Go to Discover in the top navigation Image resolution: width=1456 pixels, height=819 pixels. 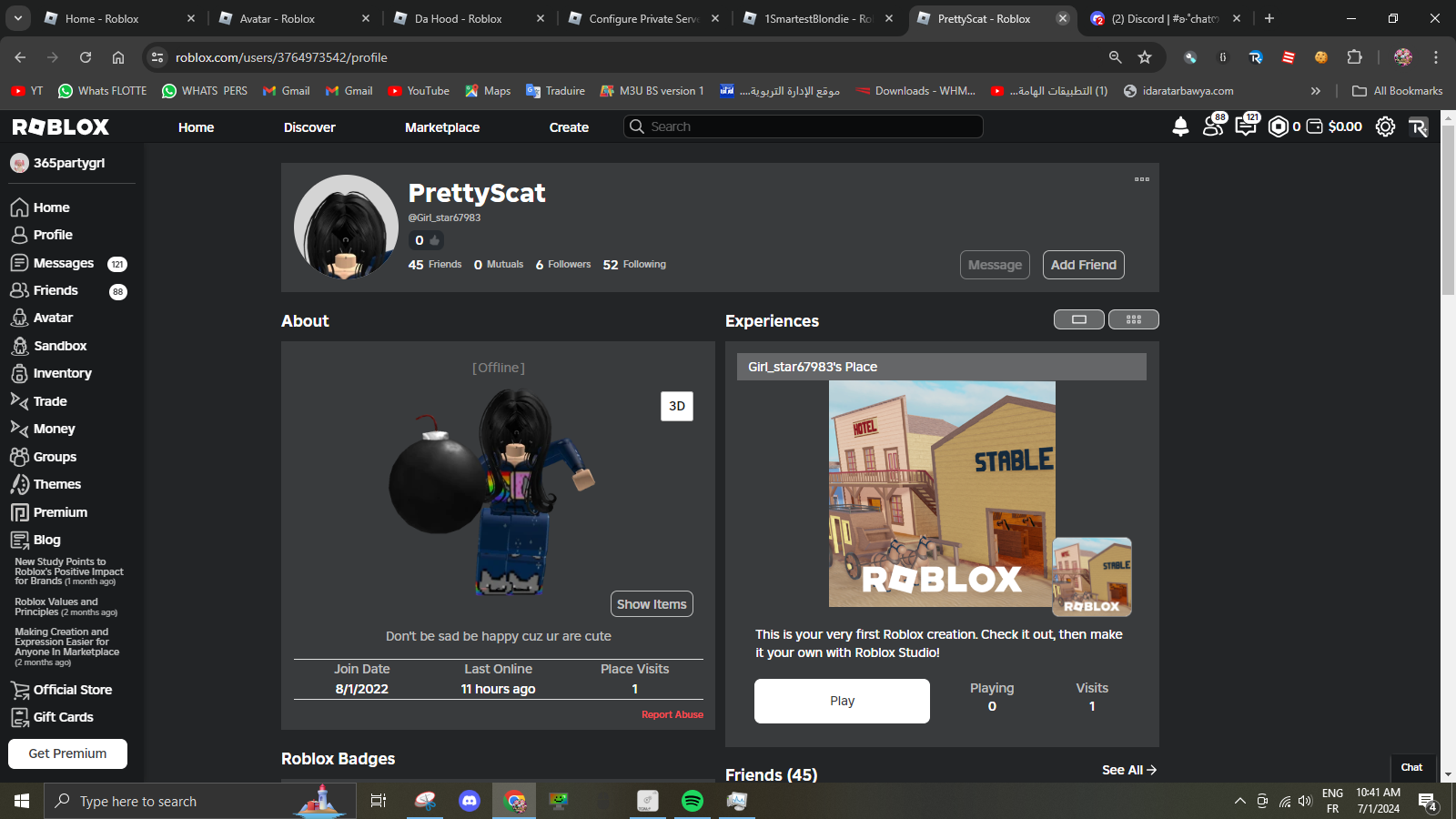pos(309,127)
